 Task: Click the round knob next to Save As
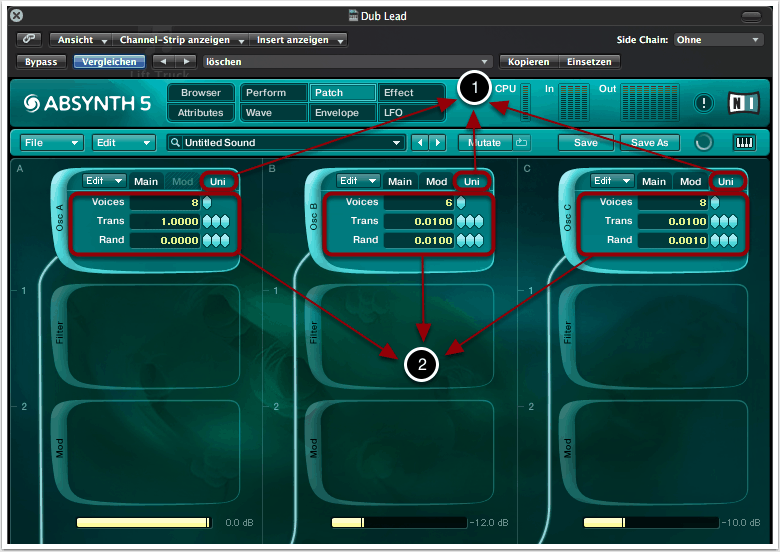(x=705, y=142)
